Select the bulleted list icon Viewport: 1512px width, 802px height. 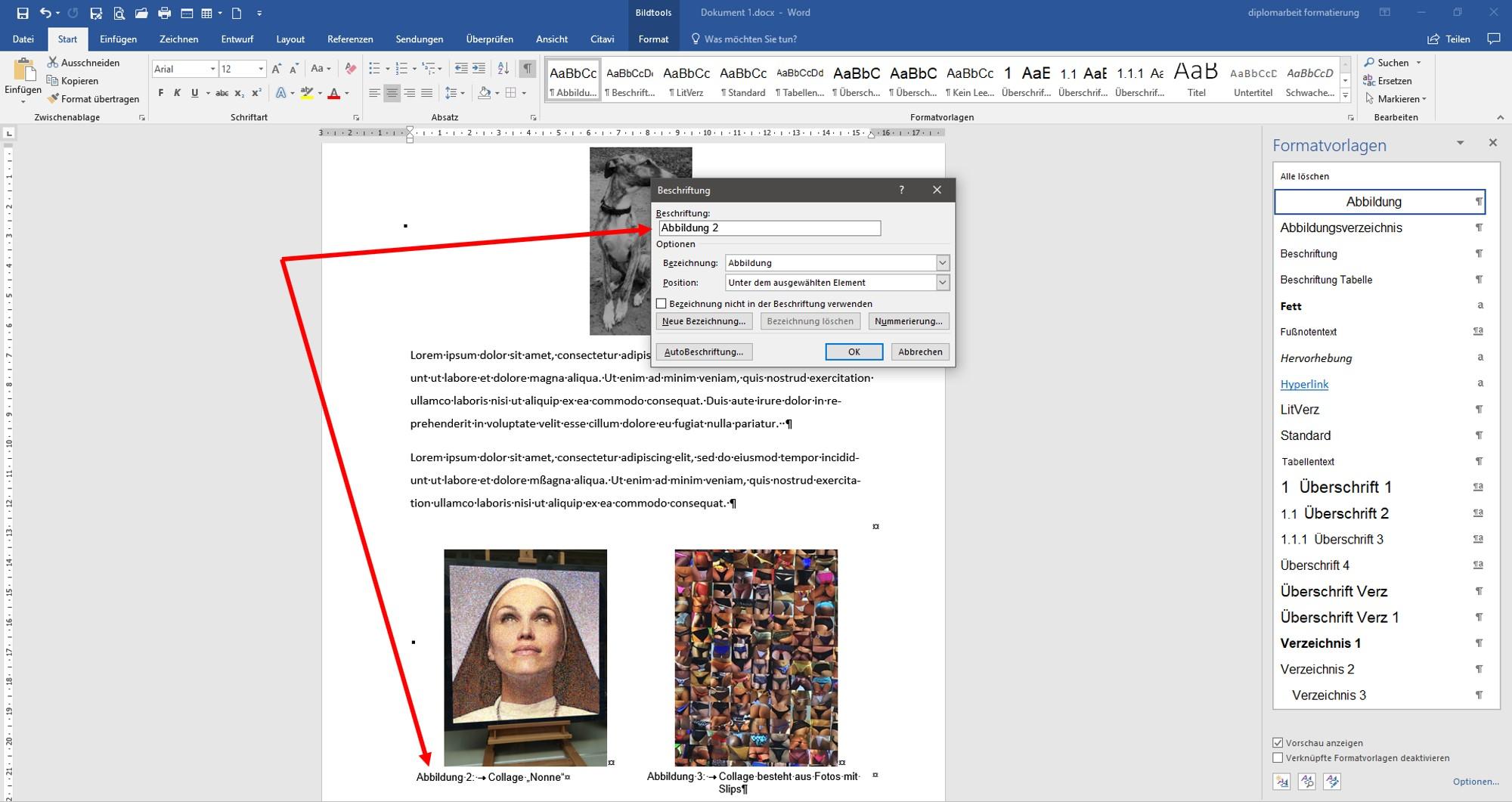point(374,69)
